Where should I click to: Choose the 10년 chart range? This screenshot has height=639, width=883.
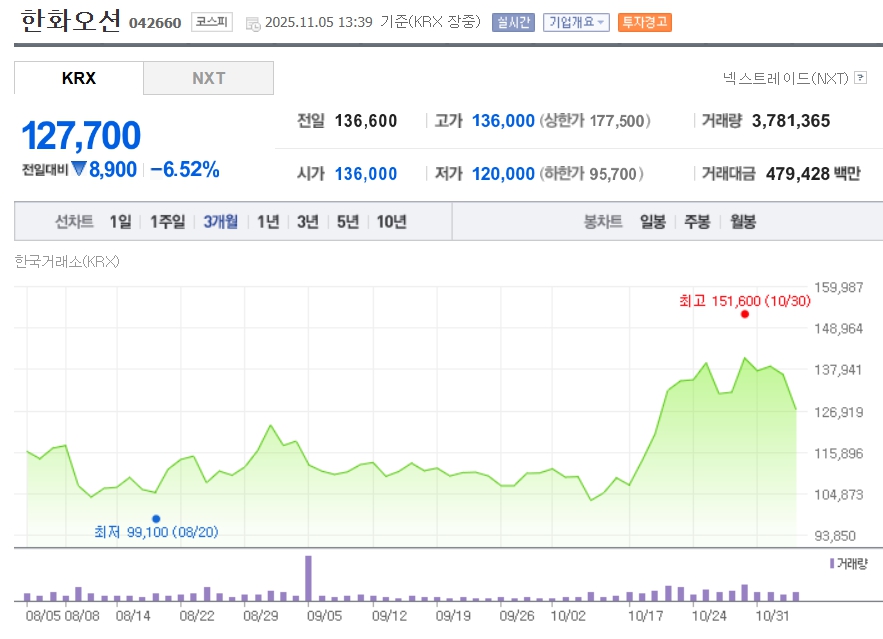pyautogui.click(x=391, y=222)
